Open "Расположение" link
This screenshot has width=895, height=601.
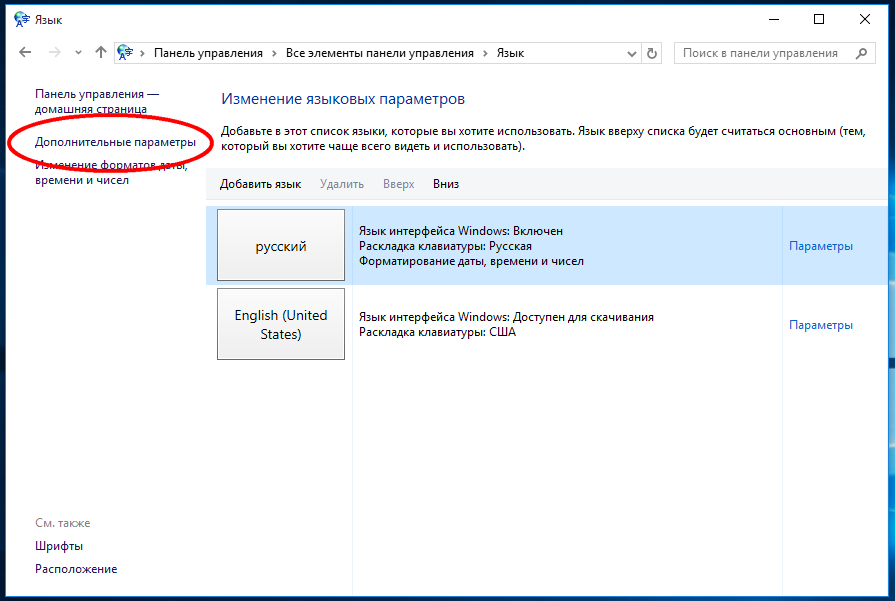tap(76, 568)
